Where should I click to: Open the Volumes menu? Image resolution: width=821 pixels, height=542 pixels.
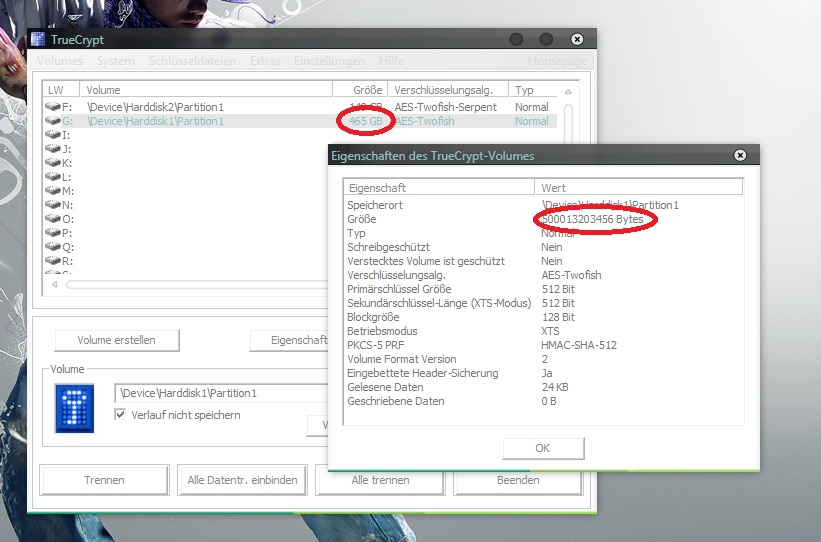(x=60, y=61)
